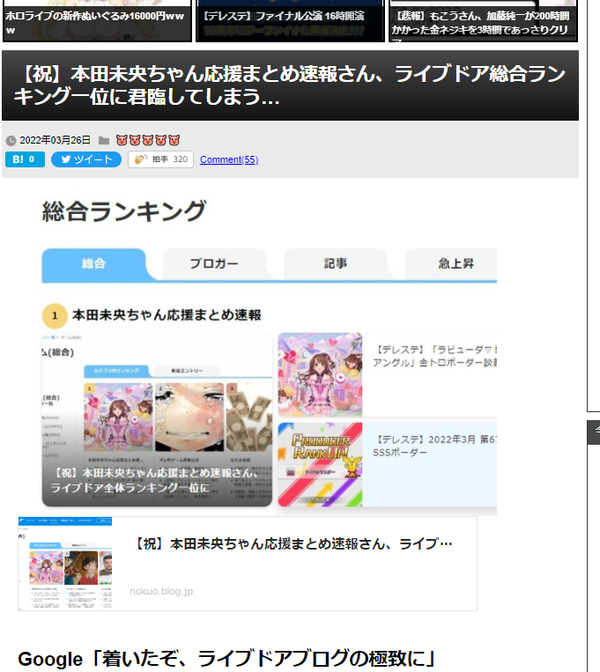Click the folder category icon
This screenshot has height=672, width=600.
pos(104,141)
